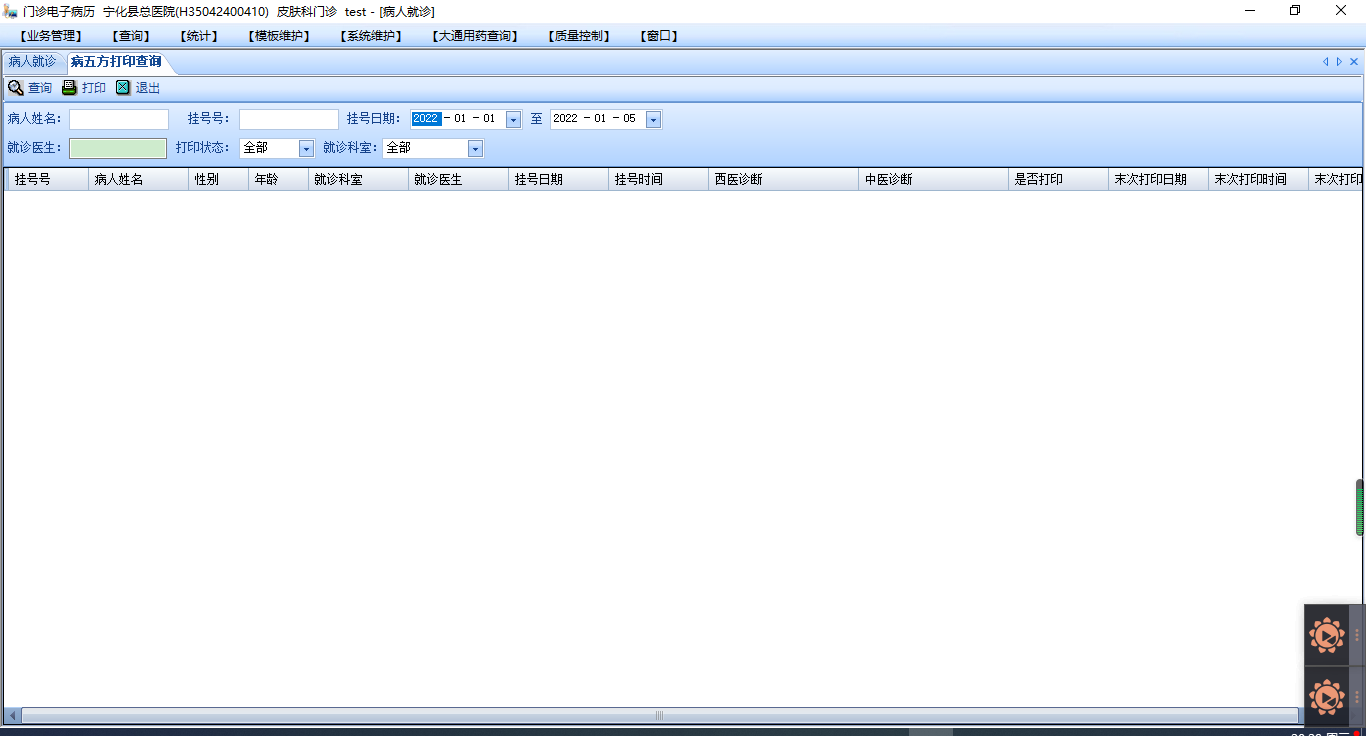Select the 病五方打印查询 tab
The height and width of the screenshot is (736, 1366).
click(x=116, y=62)
